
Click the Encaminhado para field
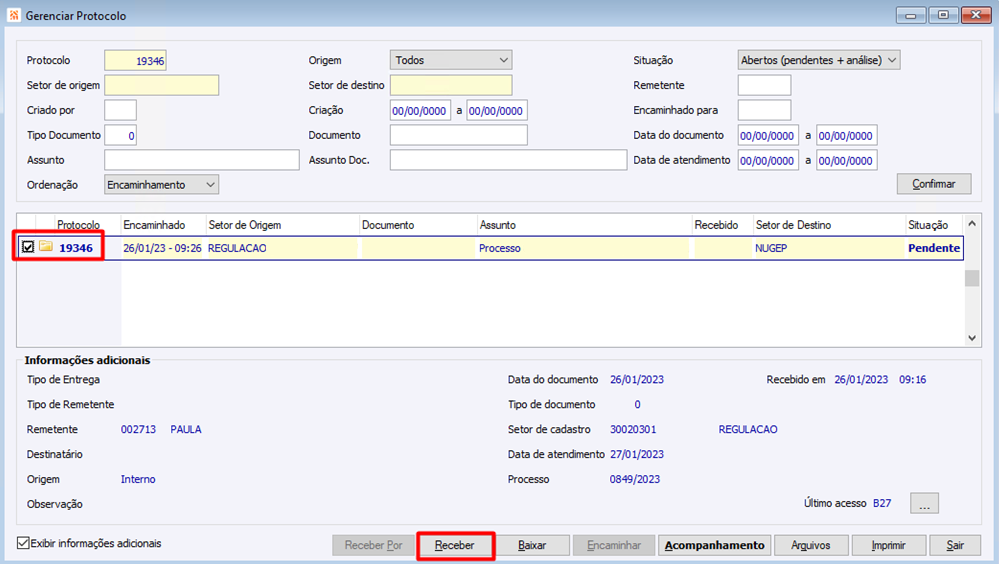pyautogui.click(x=765, y=110)
